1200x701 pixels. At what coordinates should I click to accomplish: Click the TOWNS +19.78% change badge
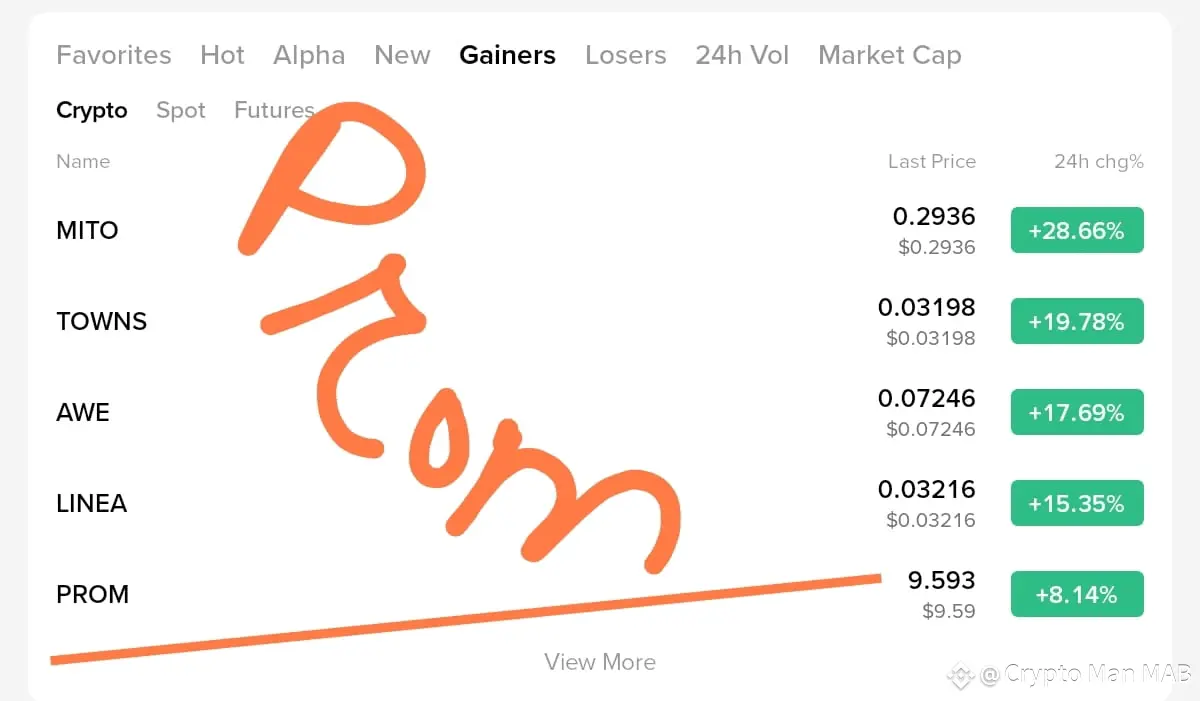(1077, 321)
